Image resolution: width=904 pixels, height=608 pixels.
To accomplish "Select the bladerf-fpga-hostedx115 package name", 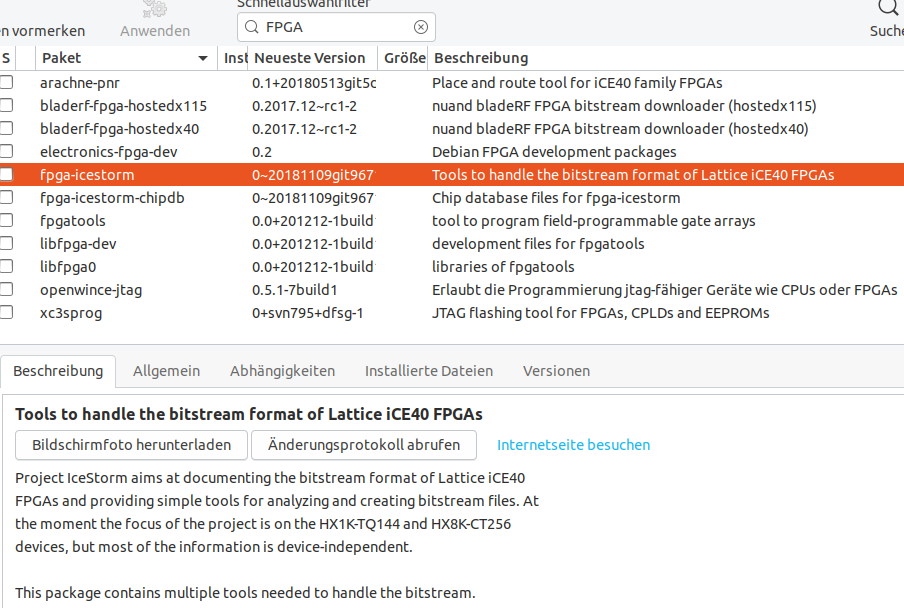I will point(123,106).
